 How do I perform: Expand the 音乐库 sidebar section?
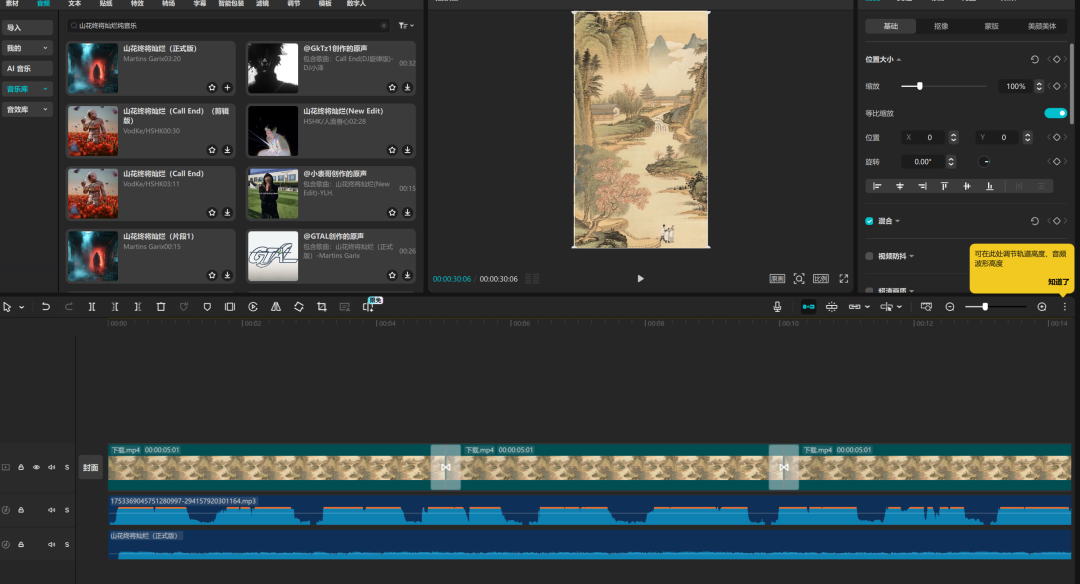coord(45,89)
